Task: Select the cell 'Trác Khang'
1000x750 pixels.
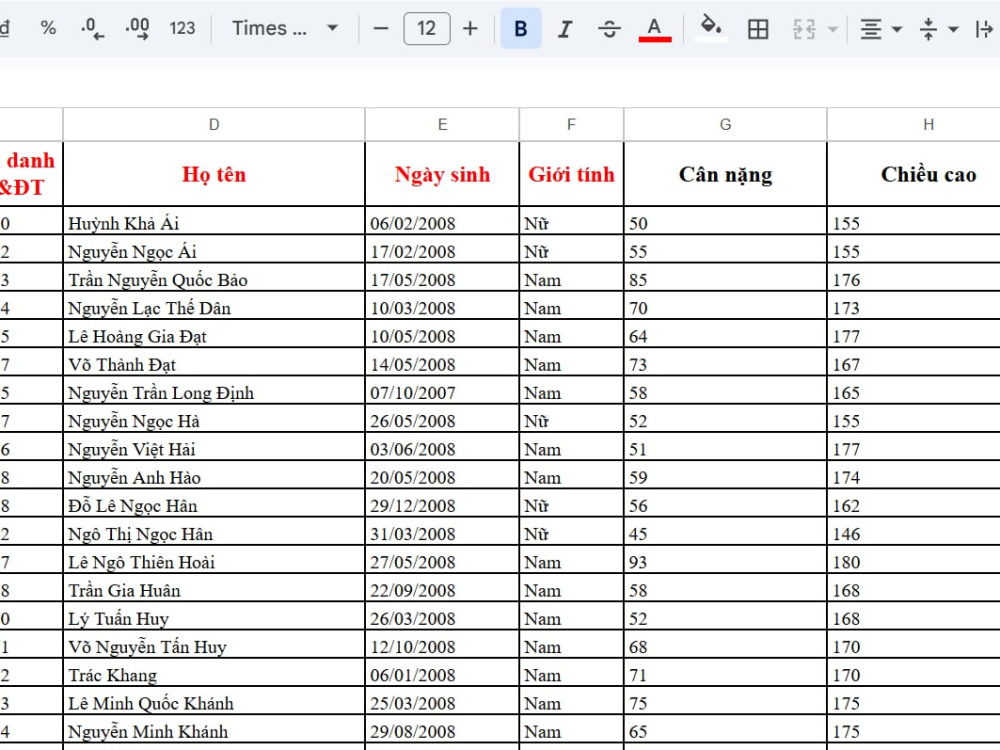Action: (x=214, y=672)
